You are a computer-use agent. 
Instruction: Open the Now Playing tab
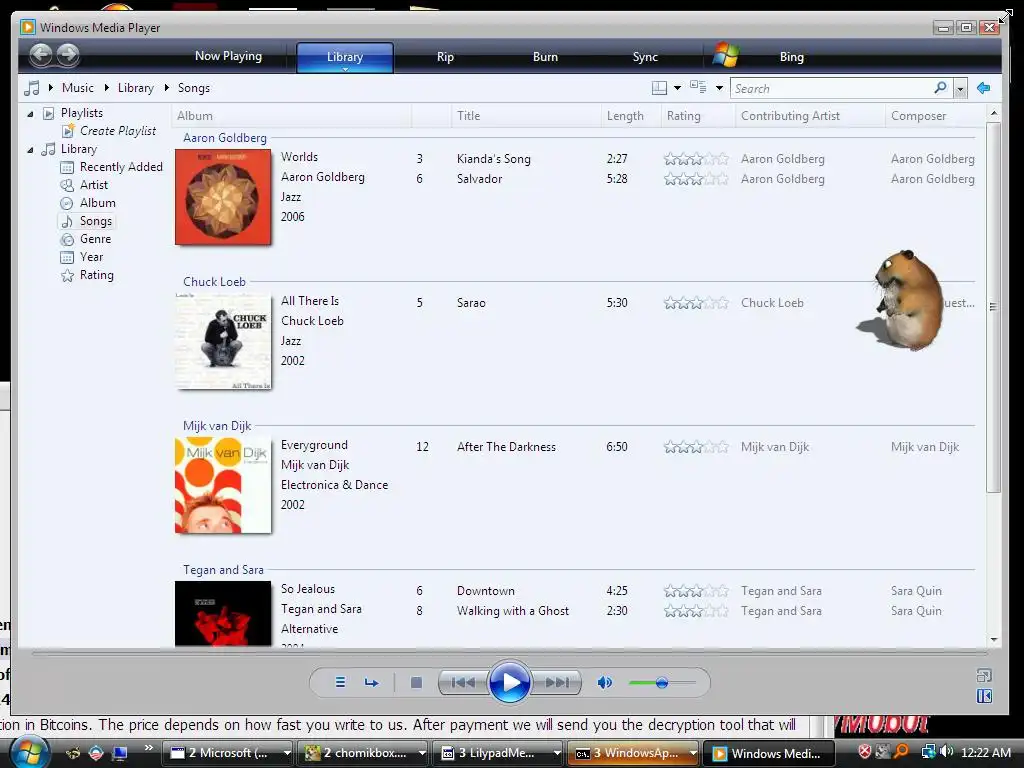click(229, 56)
